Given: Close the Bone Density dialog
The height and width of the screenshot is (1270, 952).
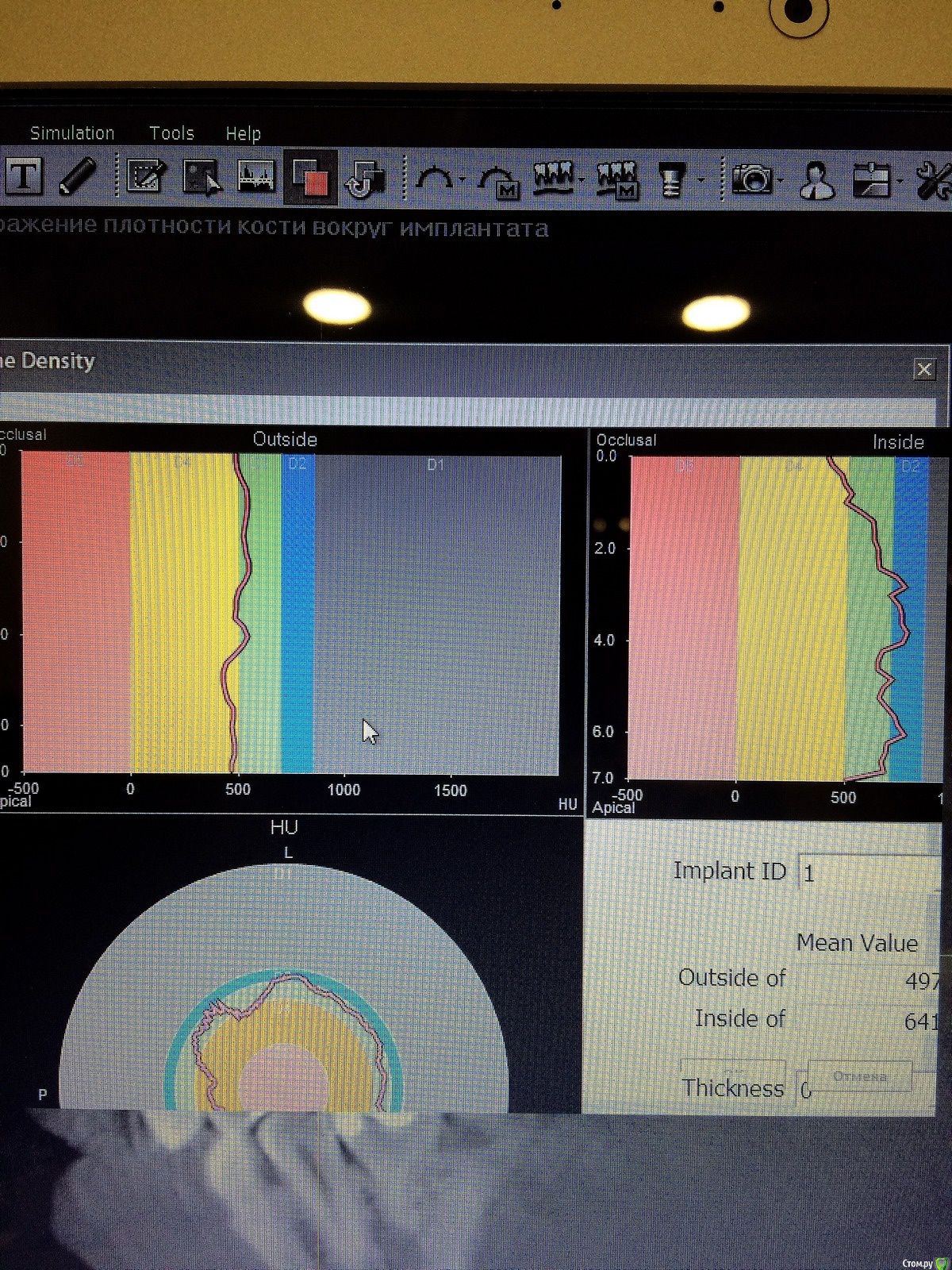Looking at the screenshot, I should (x=924, y=370).
